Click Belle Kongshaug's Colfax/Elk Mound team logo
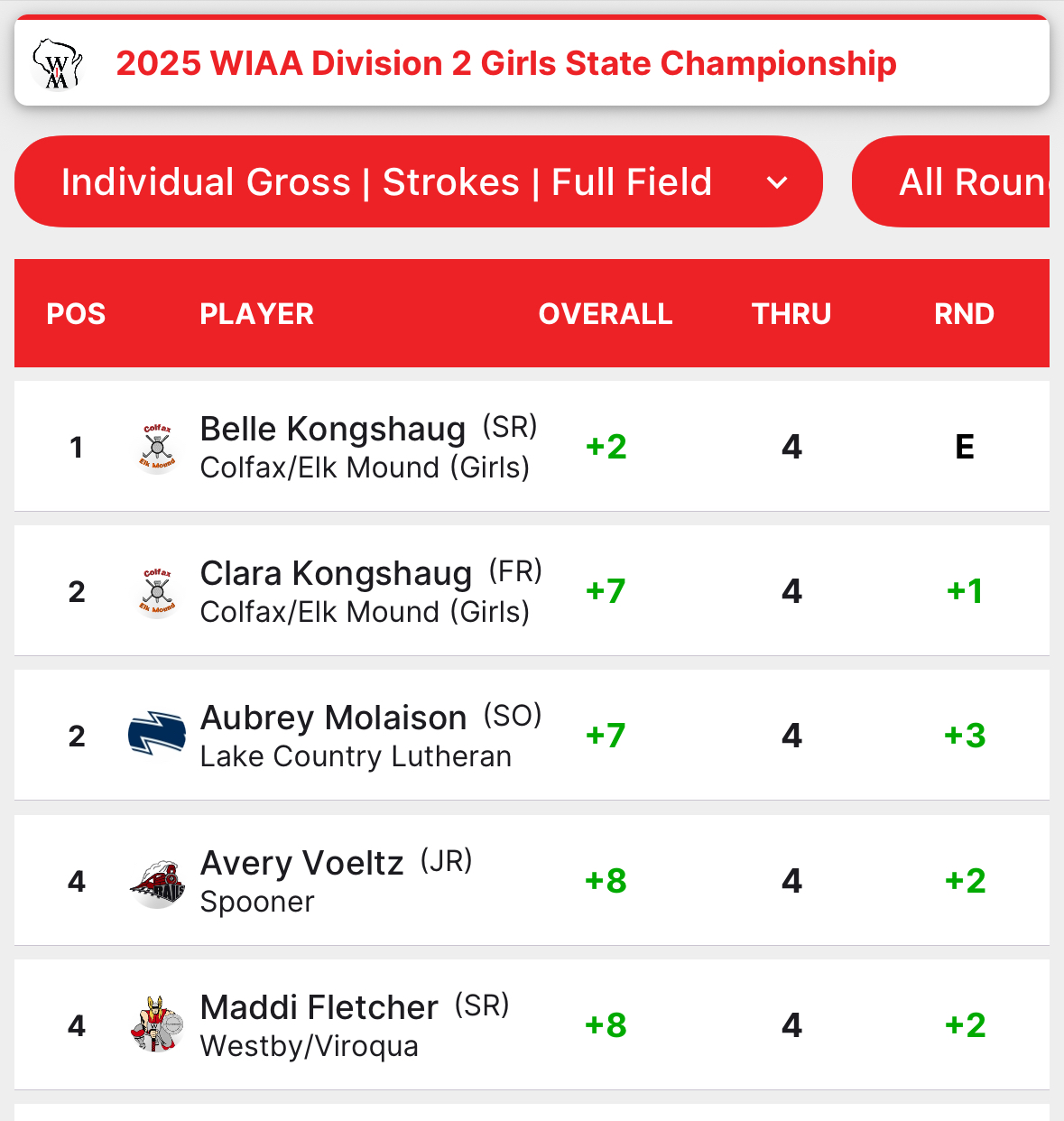 (157, 448)
